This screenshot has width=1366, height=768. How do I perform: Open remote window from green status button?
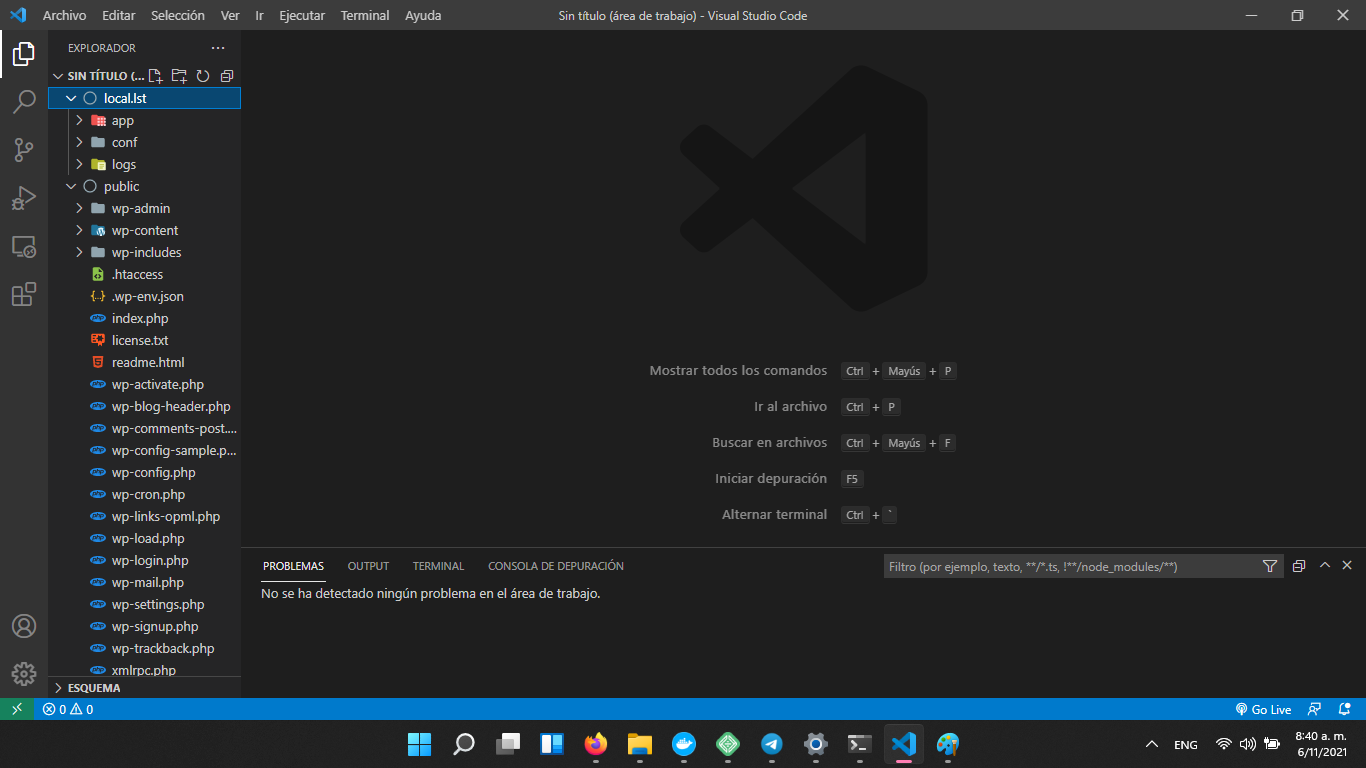pos(17,709)
